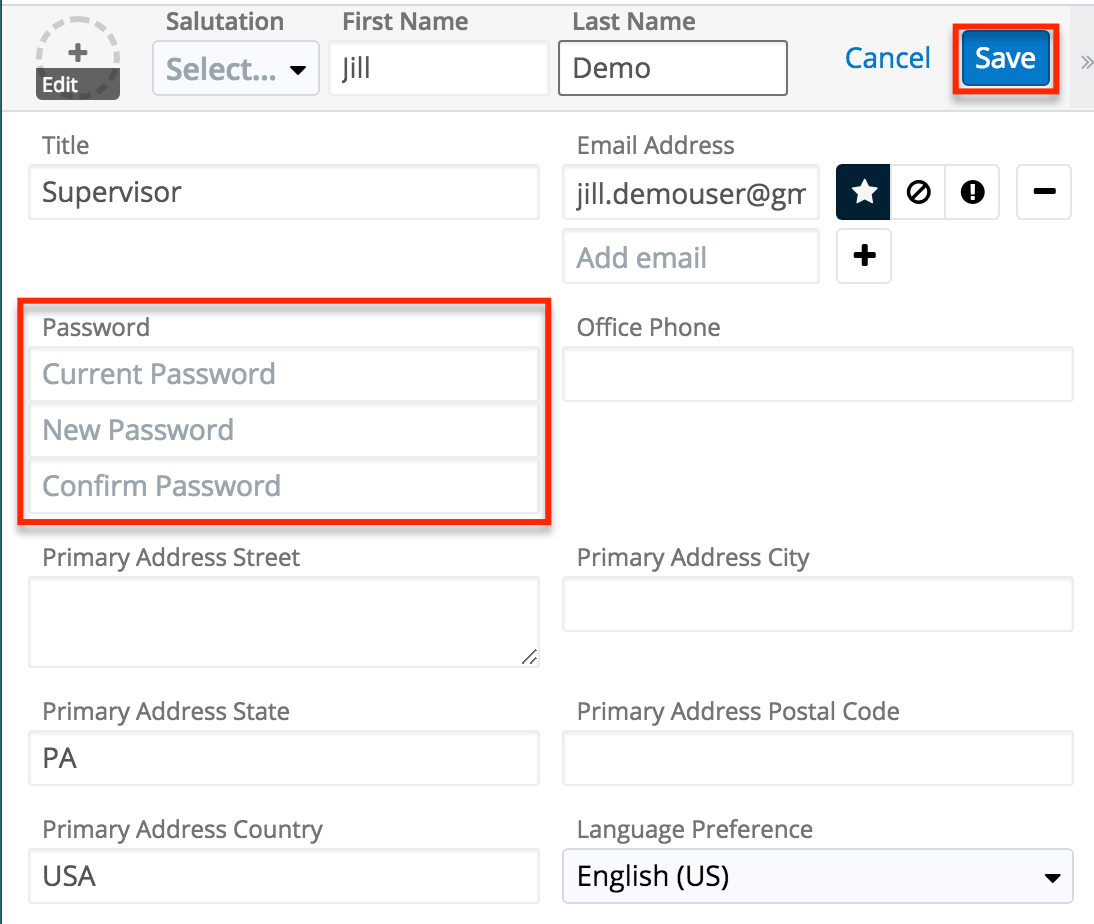Screen dimensions: 1094x924
Task: Mark email as primary with star icon
Action: coord(864,192)
